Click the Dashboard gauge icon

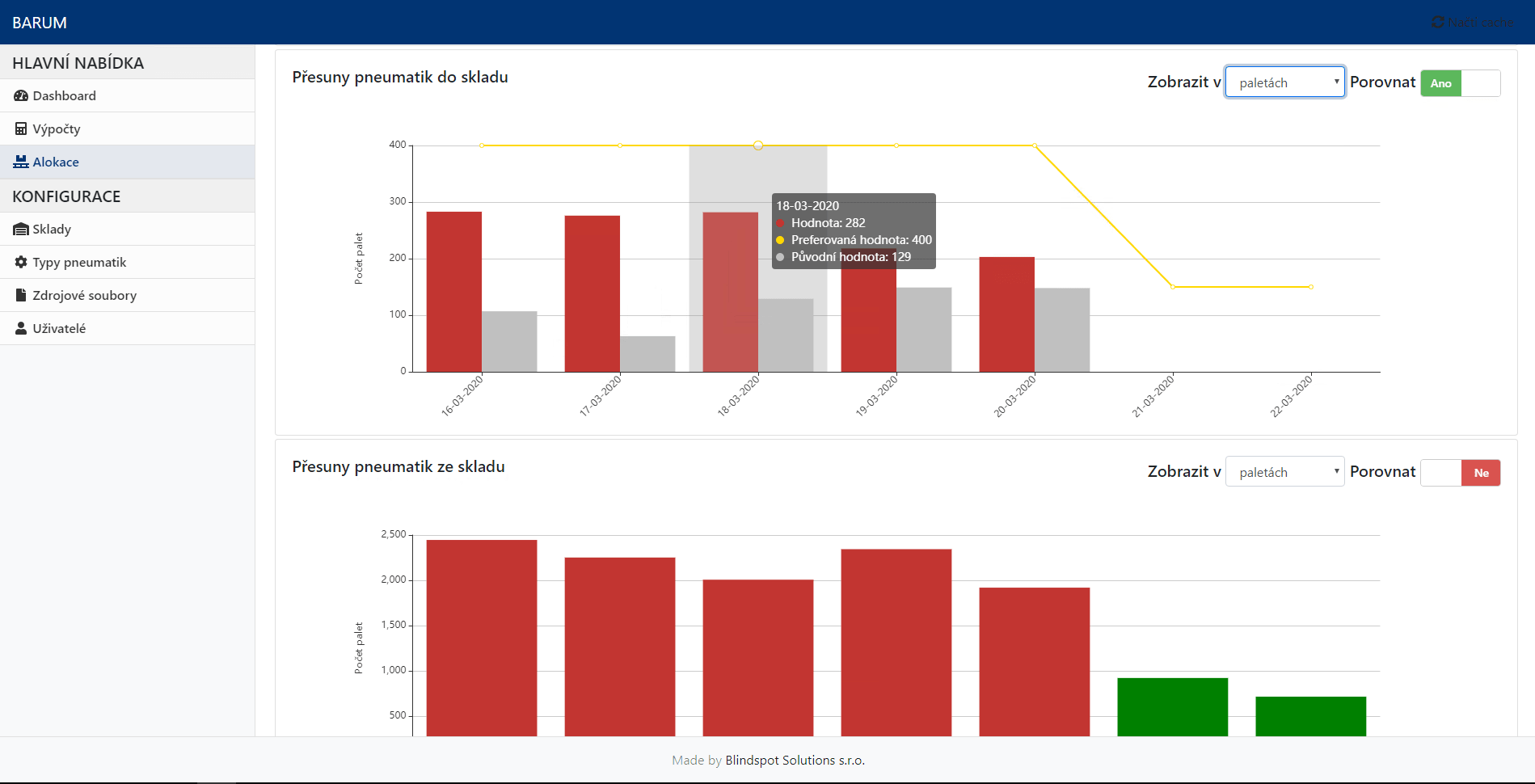[x=21, y=96]
